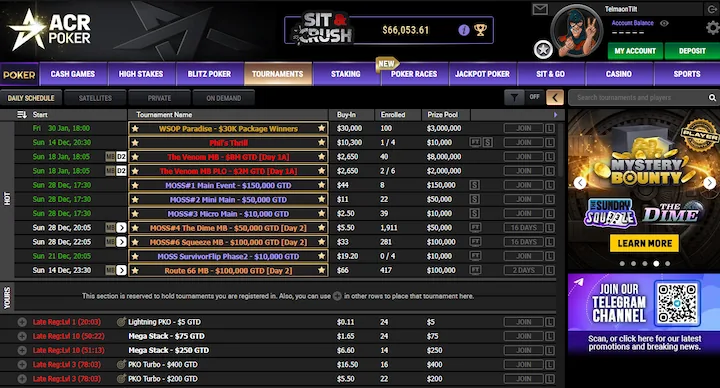
Task: Switch to Sit & Go tab
Action: 551,74
